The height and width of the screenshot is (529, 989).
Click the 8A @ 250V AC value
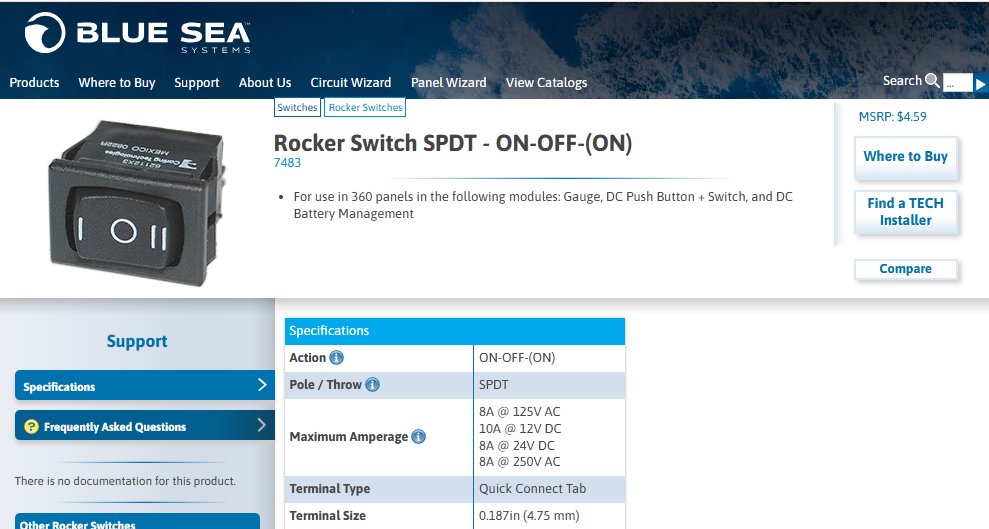pos(519,462)
